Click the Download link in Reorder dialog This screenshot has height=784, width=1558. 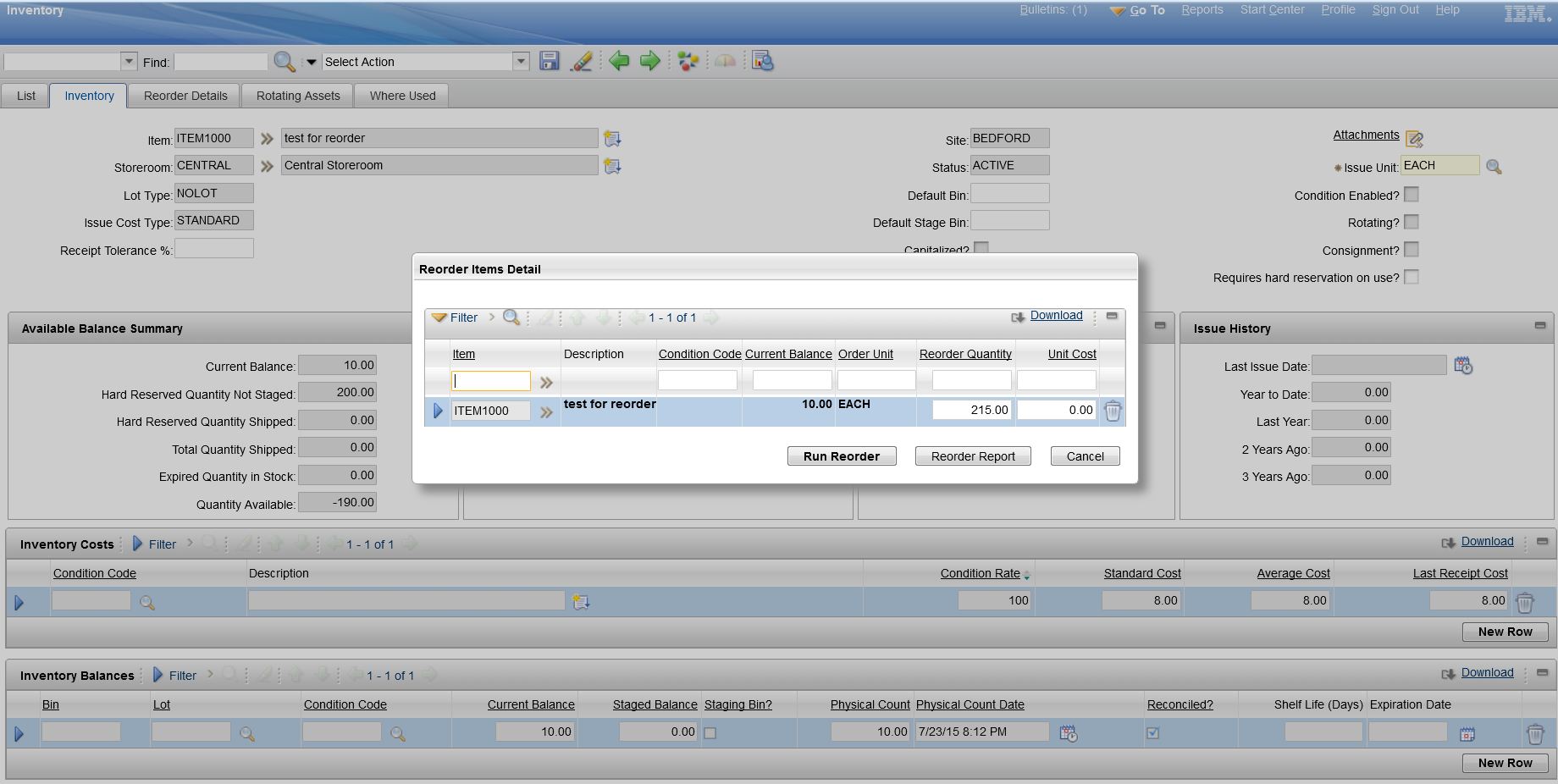tap(1056, 316)
